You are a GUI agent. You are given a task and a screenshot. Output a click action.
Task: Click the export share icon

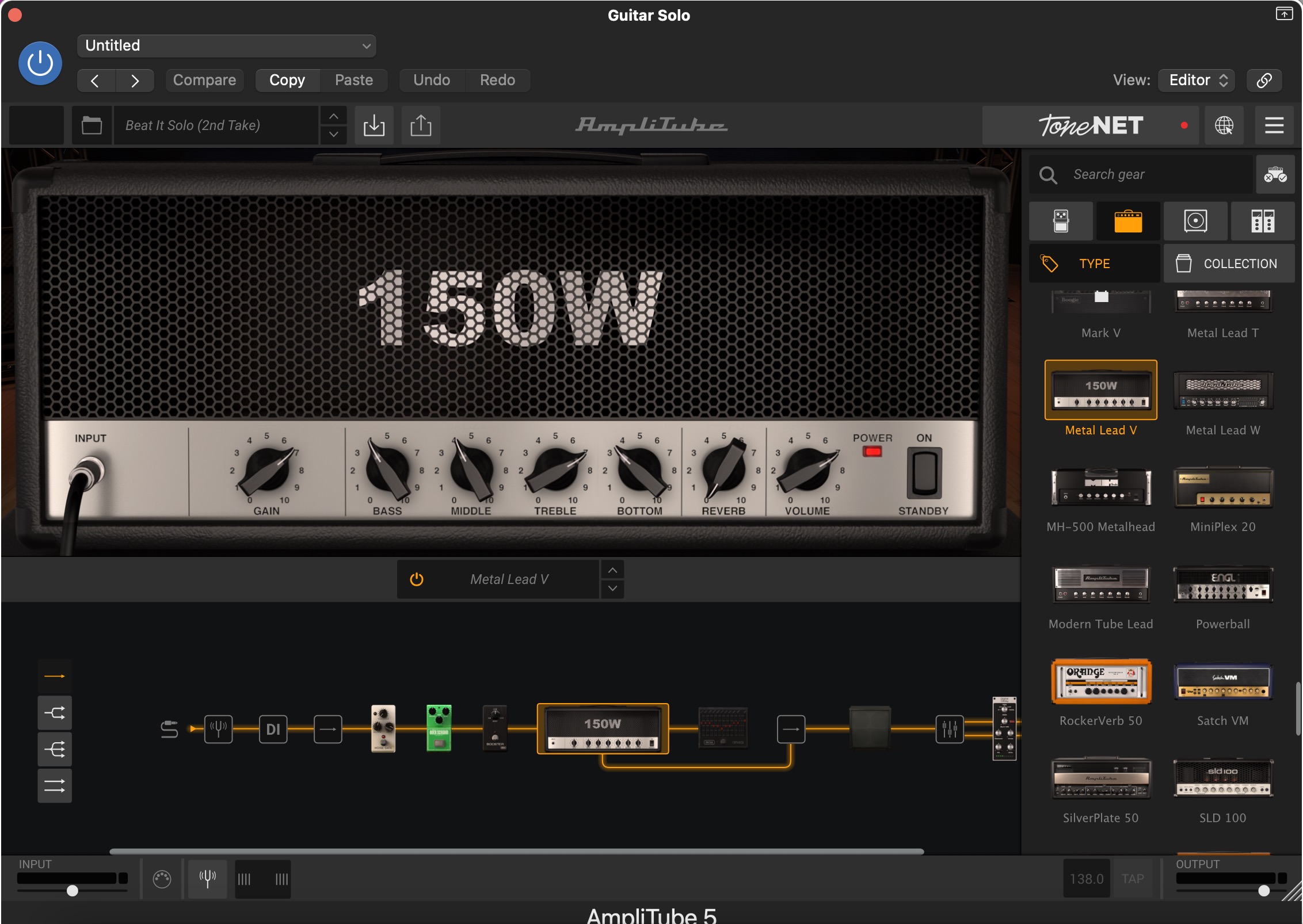421,125
